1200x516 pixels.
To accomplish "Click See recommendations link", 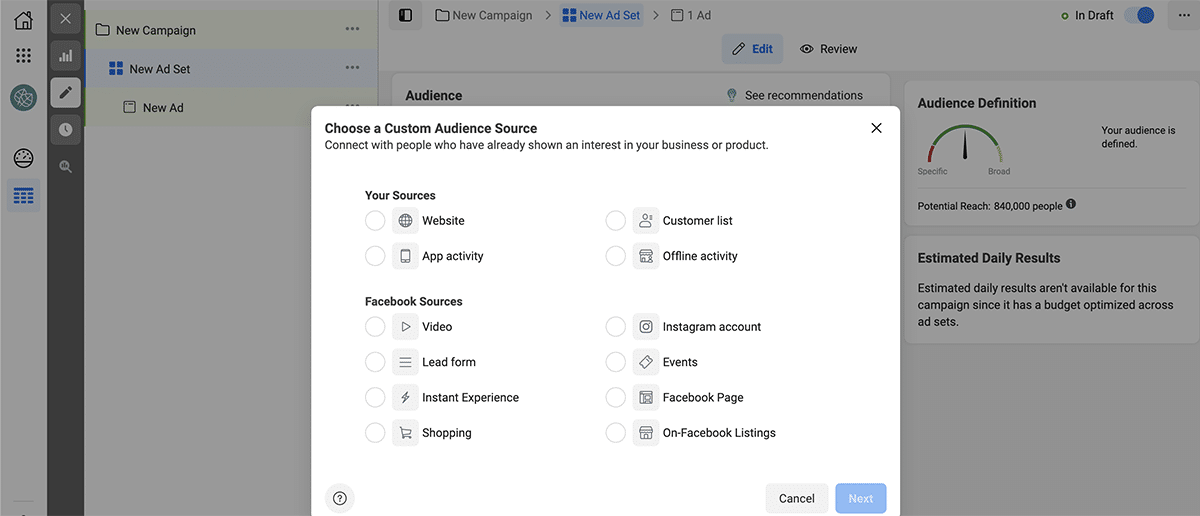I will [794, 95].
